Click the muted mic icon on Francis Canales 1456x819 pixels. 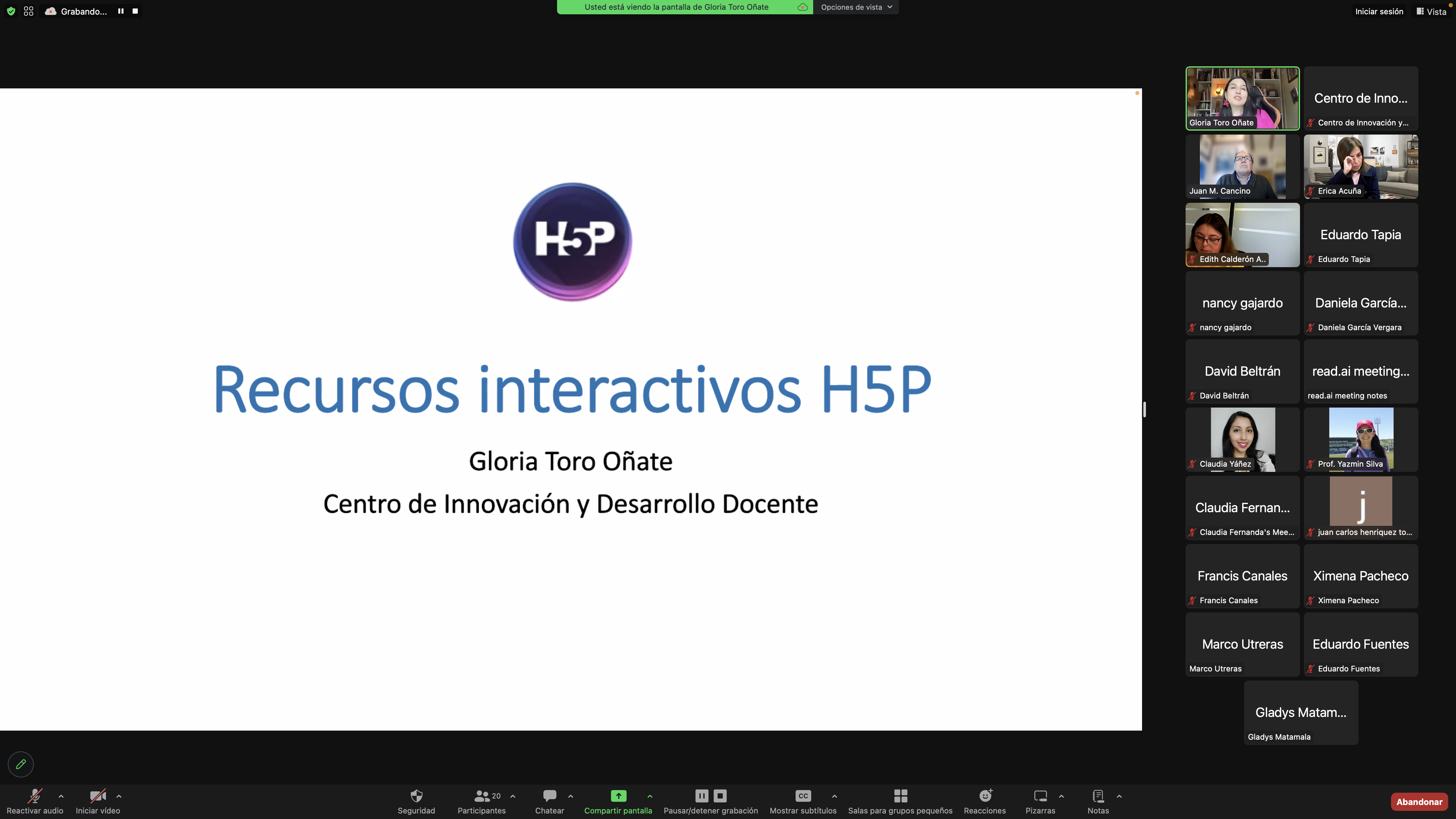(x=1192, y=601)
